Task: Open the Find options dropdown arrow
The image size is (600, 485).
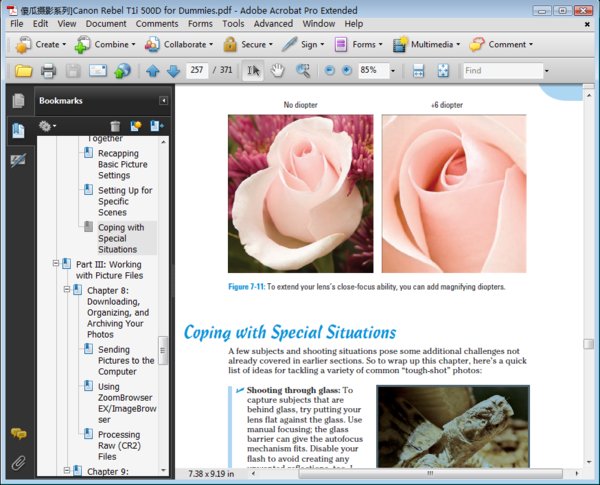Action: [x=547, y=71]
